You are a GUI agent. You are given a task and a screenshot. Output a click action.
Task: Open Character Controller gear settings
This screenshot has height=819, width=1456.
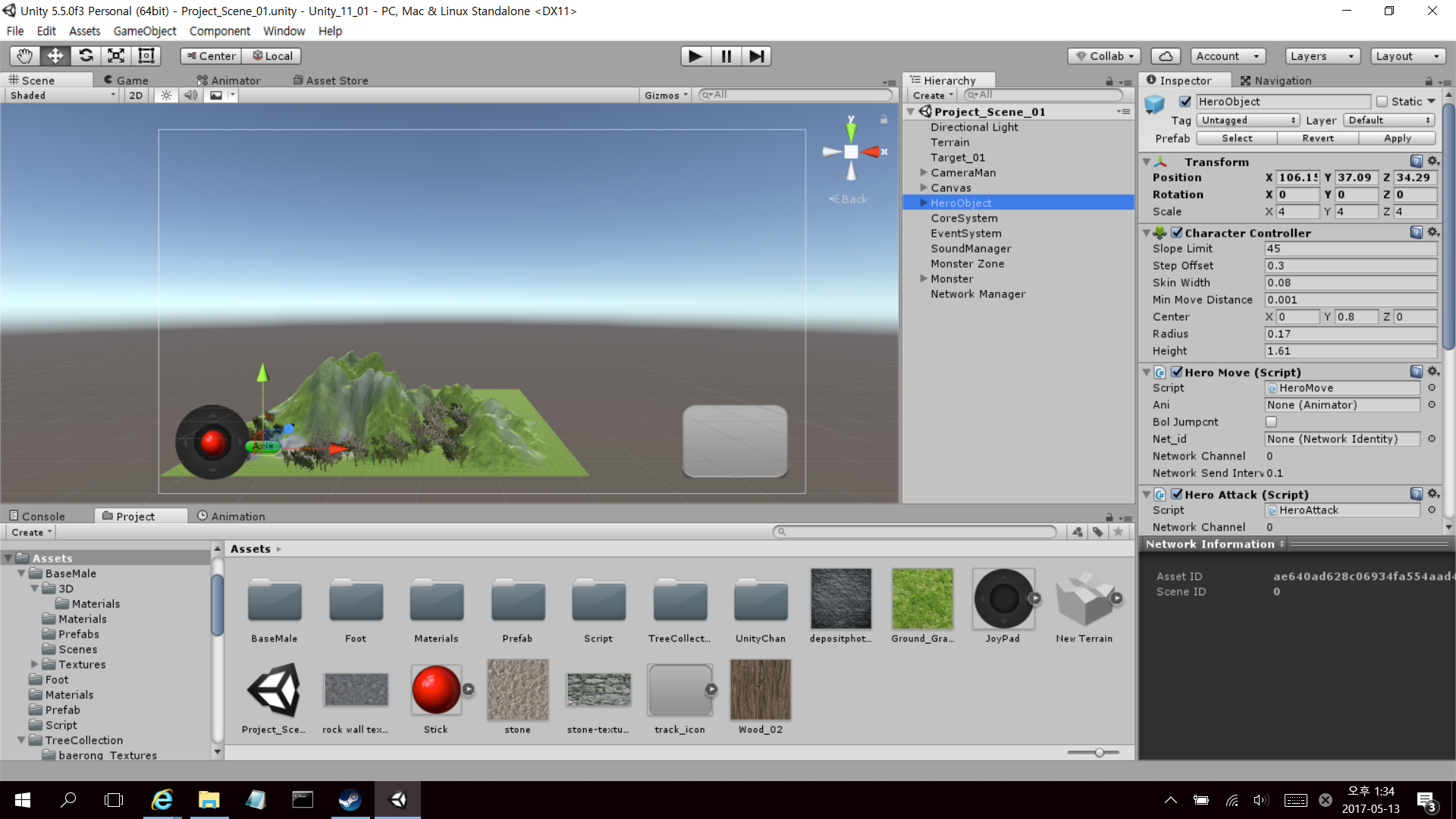[1432, 232]
